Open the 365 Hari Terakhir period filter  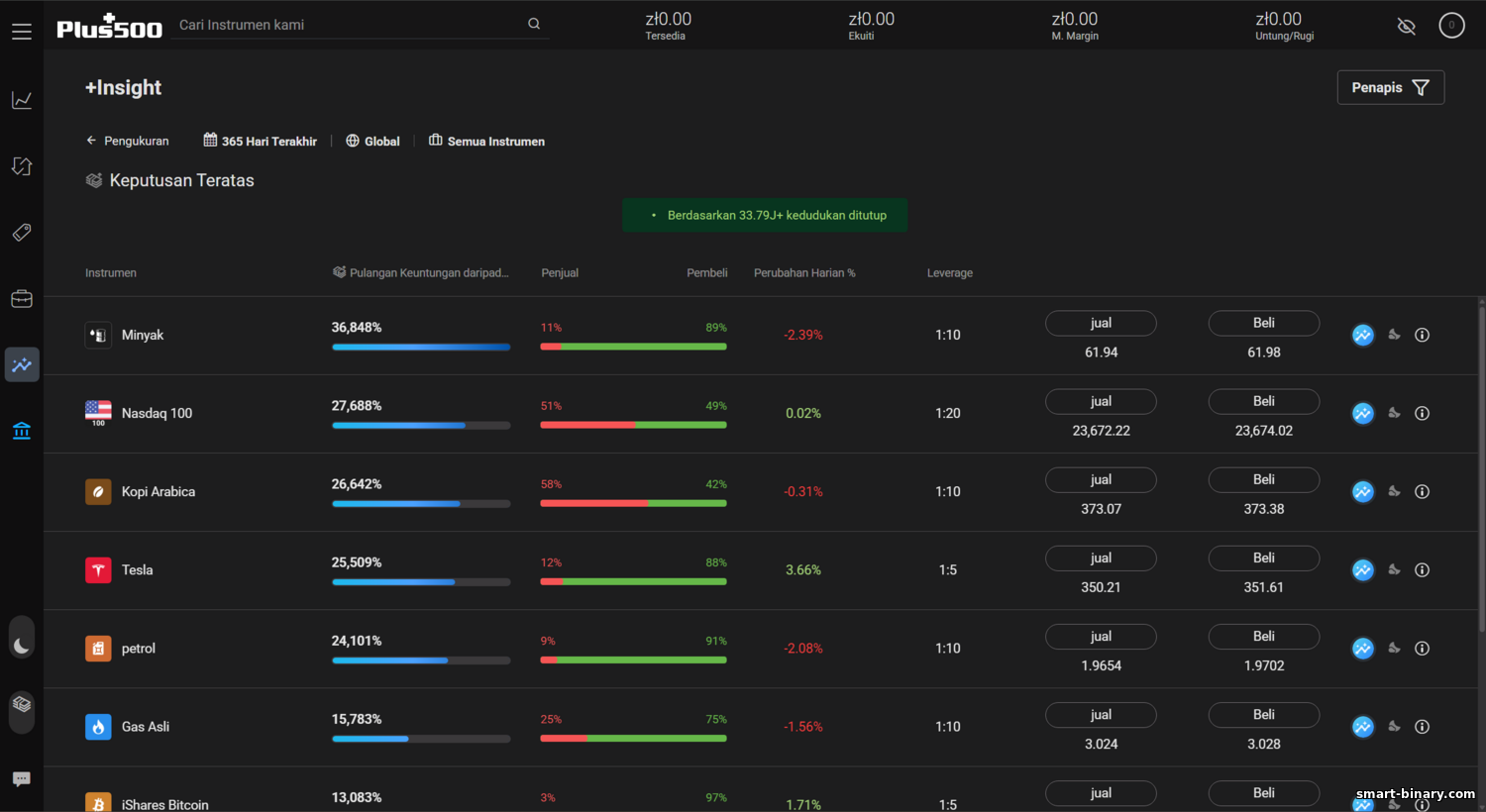[261, 141]
